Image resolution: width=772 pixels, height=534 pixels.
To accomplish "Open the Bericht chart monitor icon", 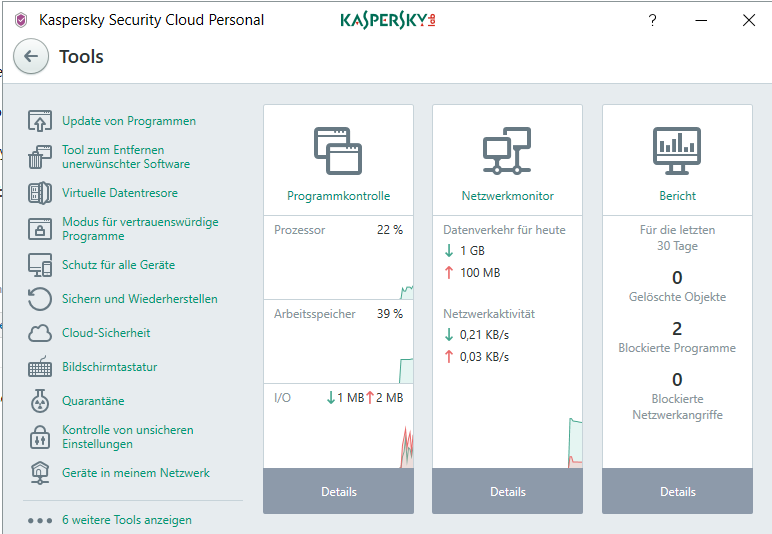I will click(677, 150).
